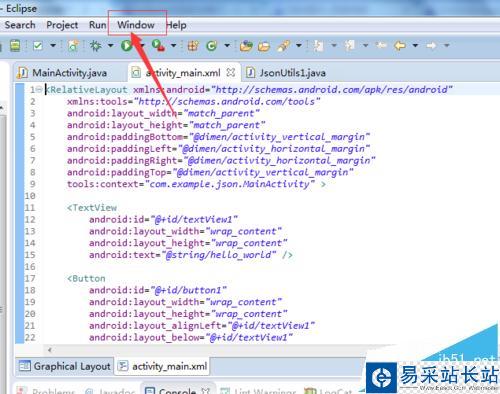Open the LogCat view tab
This screenshot has height=394, width=500.
tap(329, 390)
